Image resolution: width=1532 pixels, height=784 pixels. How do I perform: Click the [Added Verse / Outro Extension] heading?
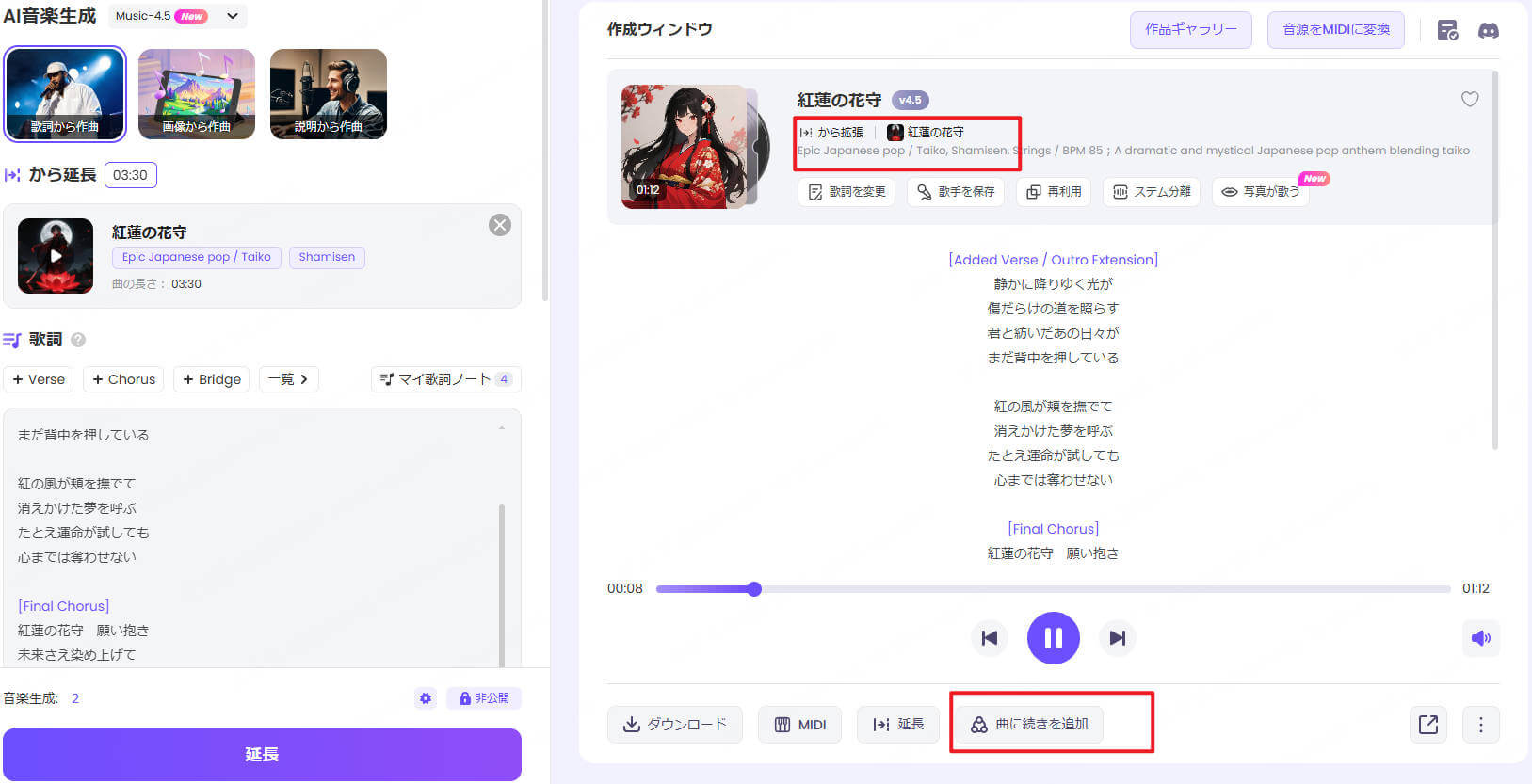click(x=1054, y=260)
